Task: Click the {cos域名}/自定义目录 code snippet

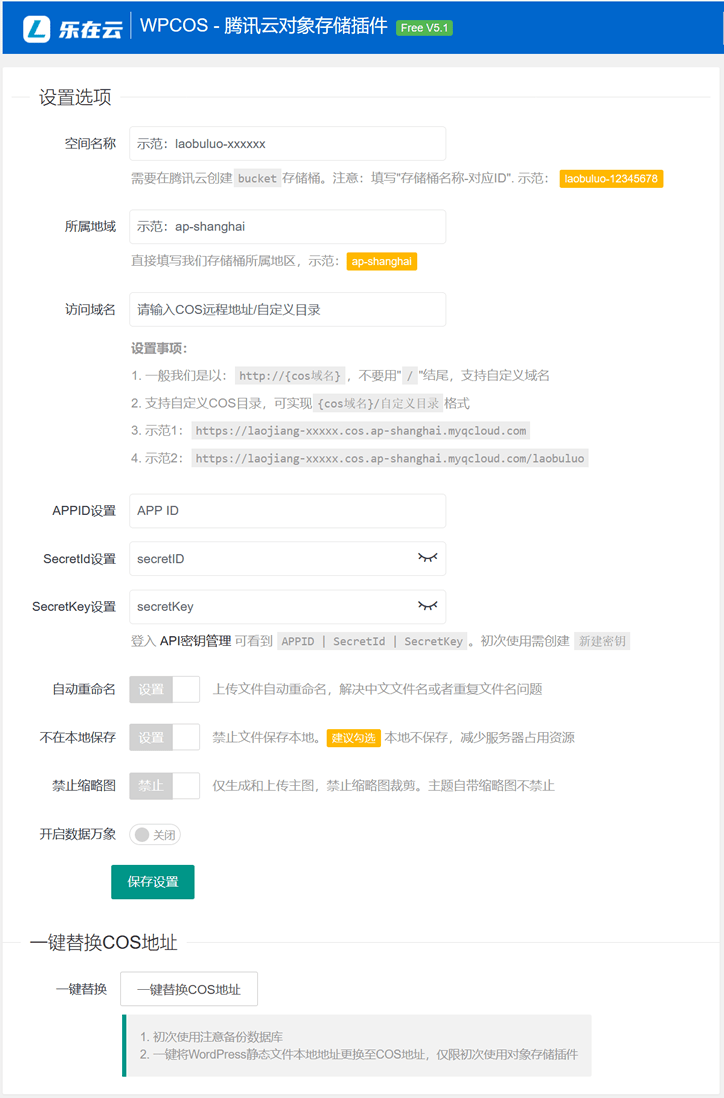Action: tap(378, 403)
